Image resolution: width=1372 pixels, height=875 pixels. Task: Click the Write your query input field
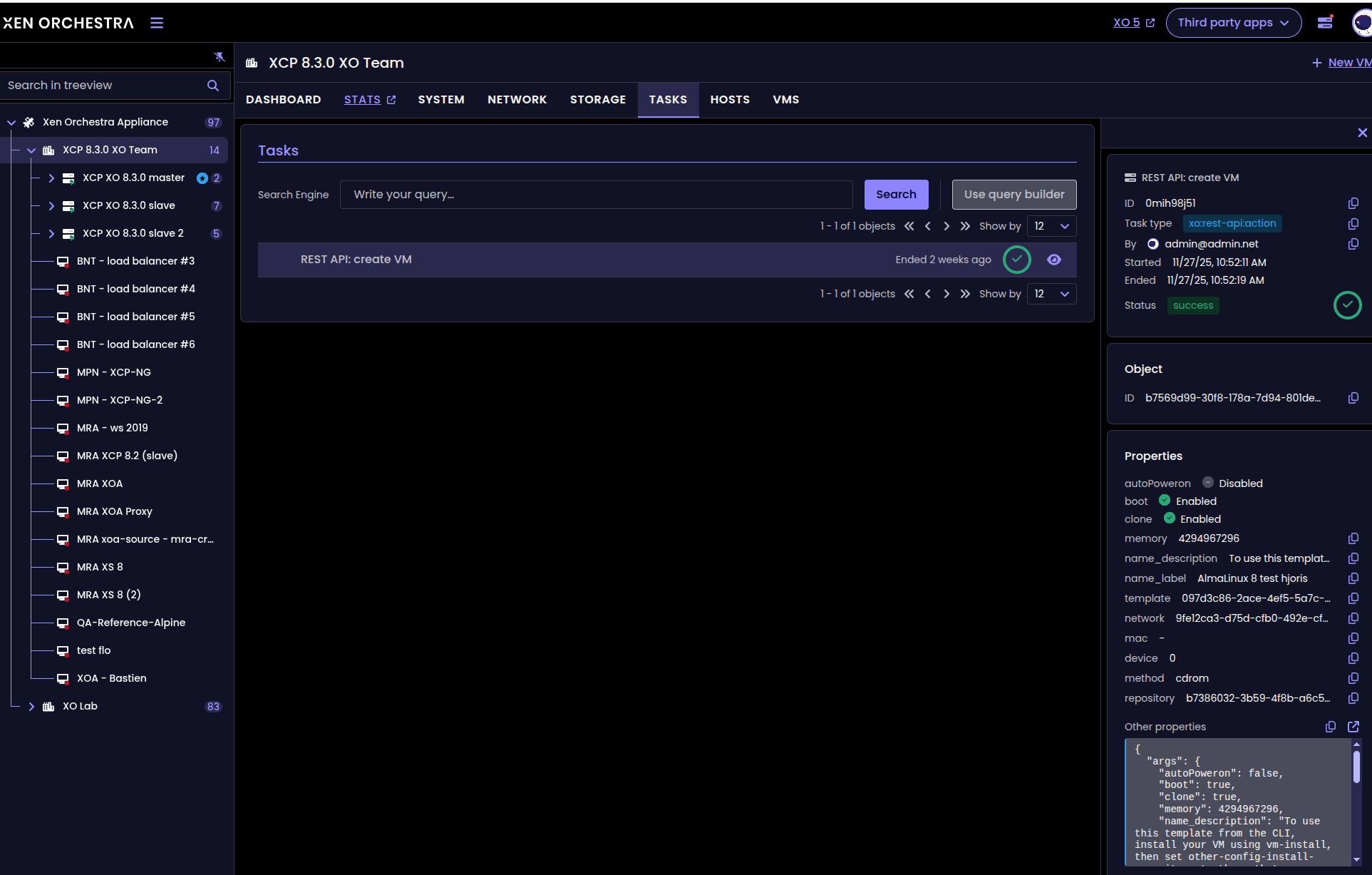click(596, 195)
